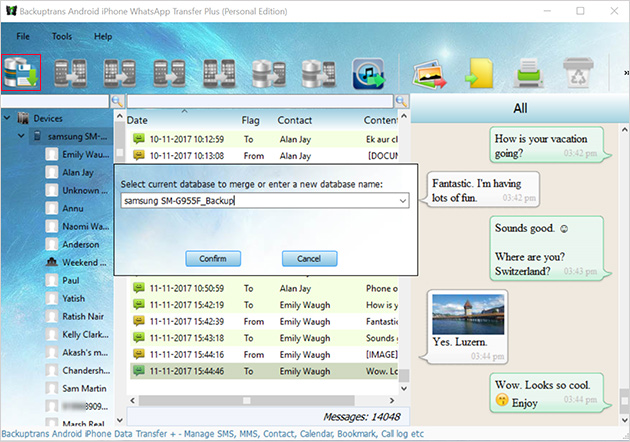The image size is (630, 442).
Task: Select Anderson contact in the tree
Action: tap(73, 244)
